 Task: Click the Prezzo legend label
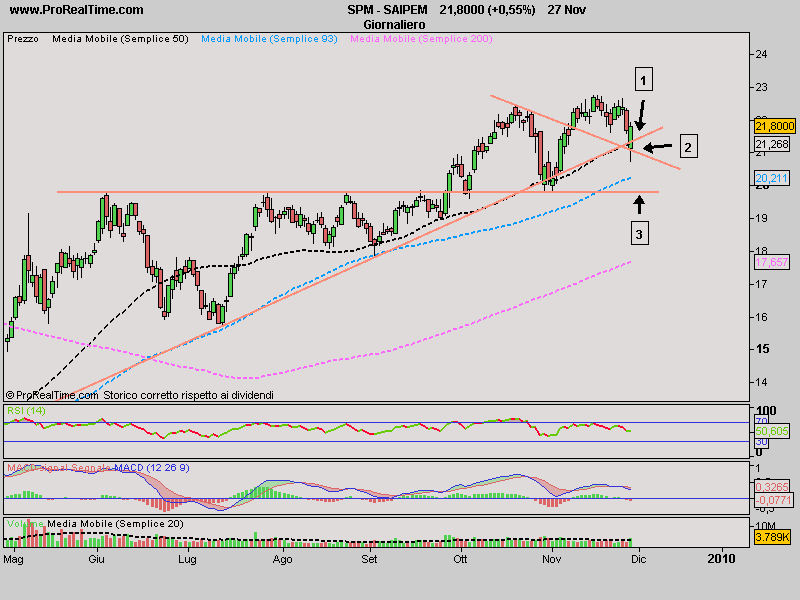point(23,39)
